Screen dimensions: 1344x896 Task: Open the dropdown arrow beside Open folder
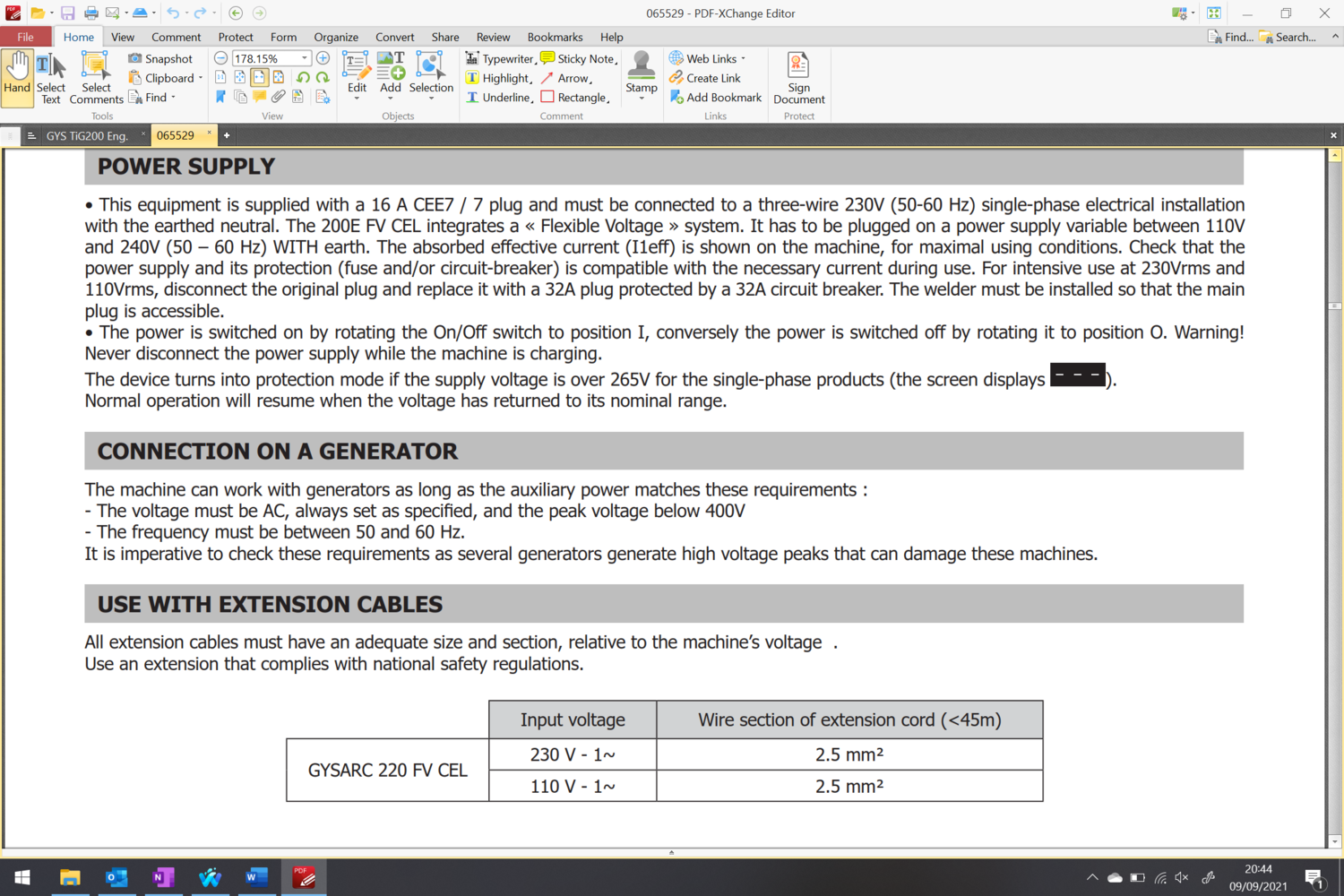[x=51, y=13]
